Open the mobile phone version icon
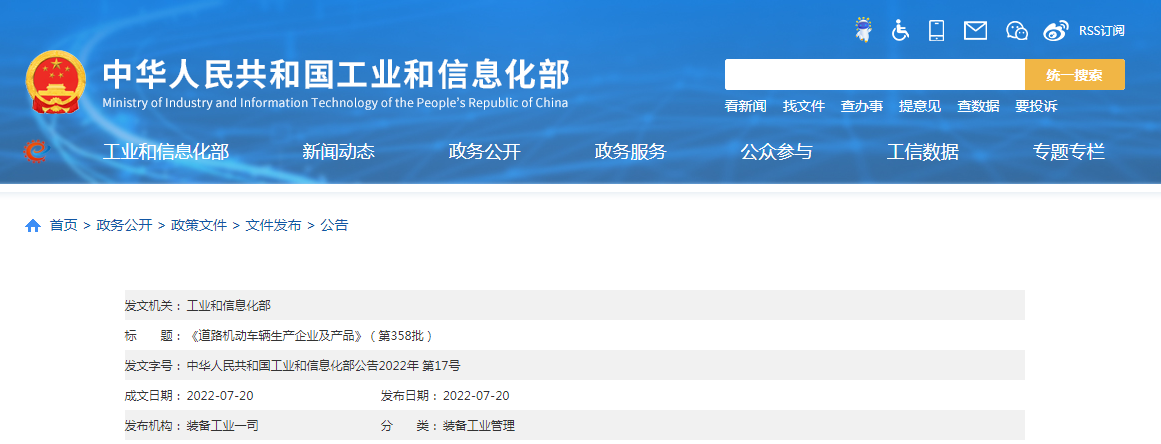Viewport: 1161px width, 444px height. click(x=937, y=30)
